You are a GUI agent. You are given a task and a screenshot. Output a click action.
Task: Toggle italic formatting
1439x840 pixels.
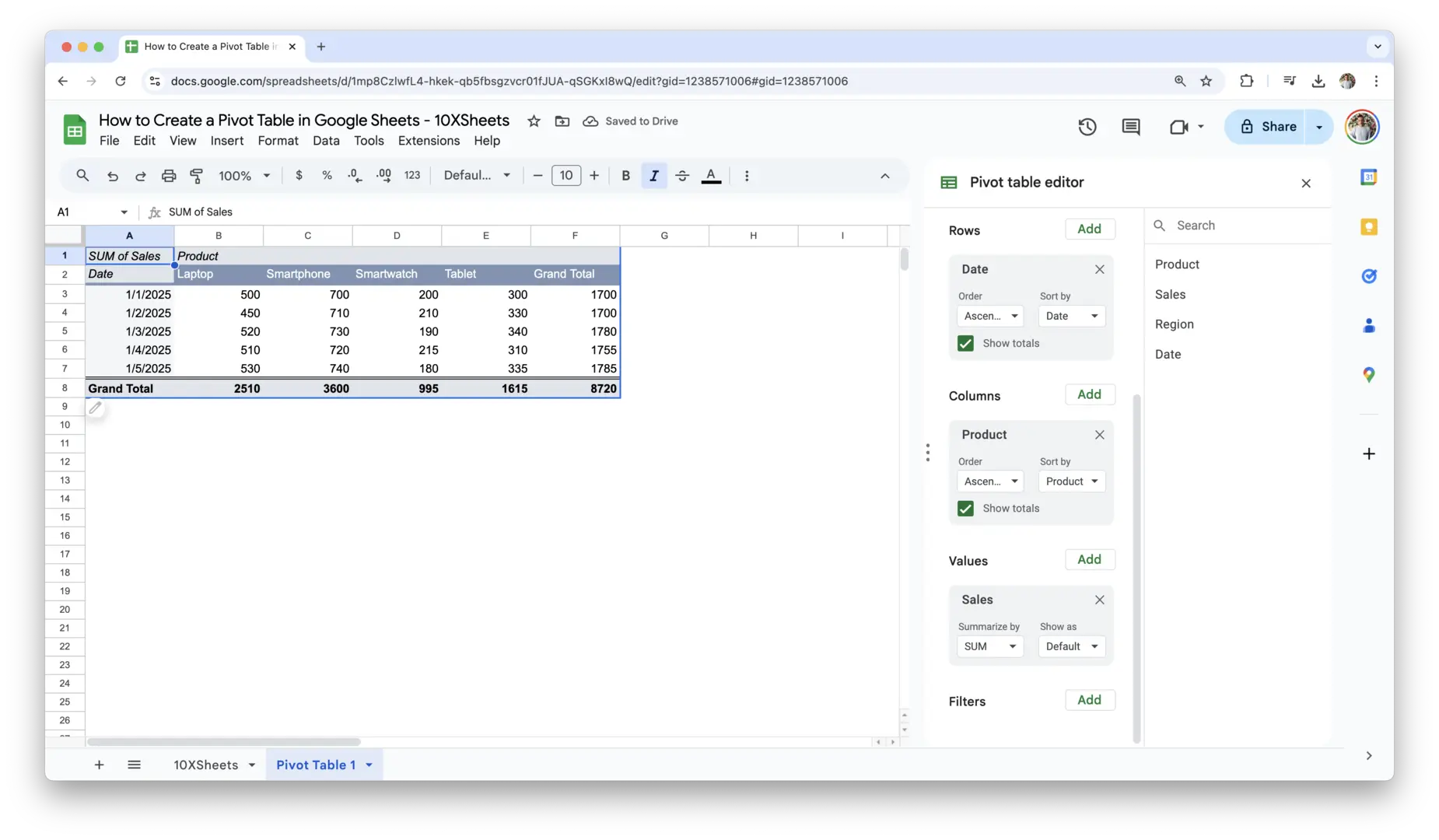tap(654, 176)
